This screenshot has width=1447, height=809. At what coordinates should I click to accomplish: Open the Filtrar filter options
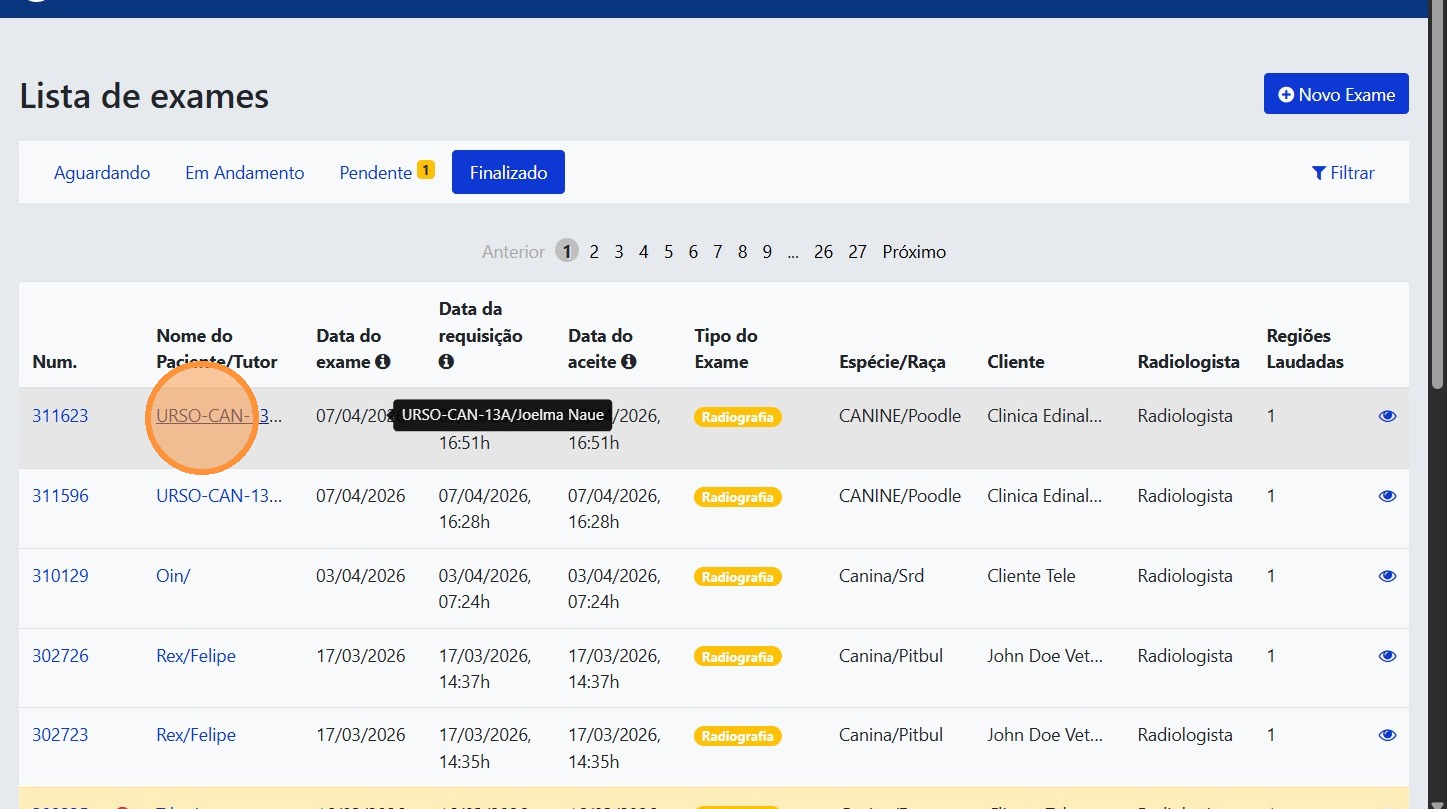pyautogui.click(x=1343, y=173)
